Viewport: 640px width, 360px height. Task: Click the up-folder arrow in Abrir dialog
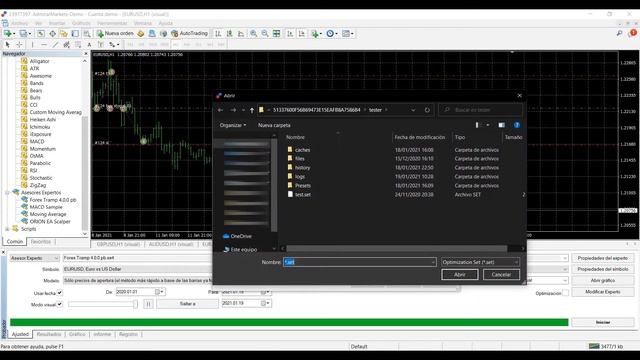coord(252,110)
